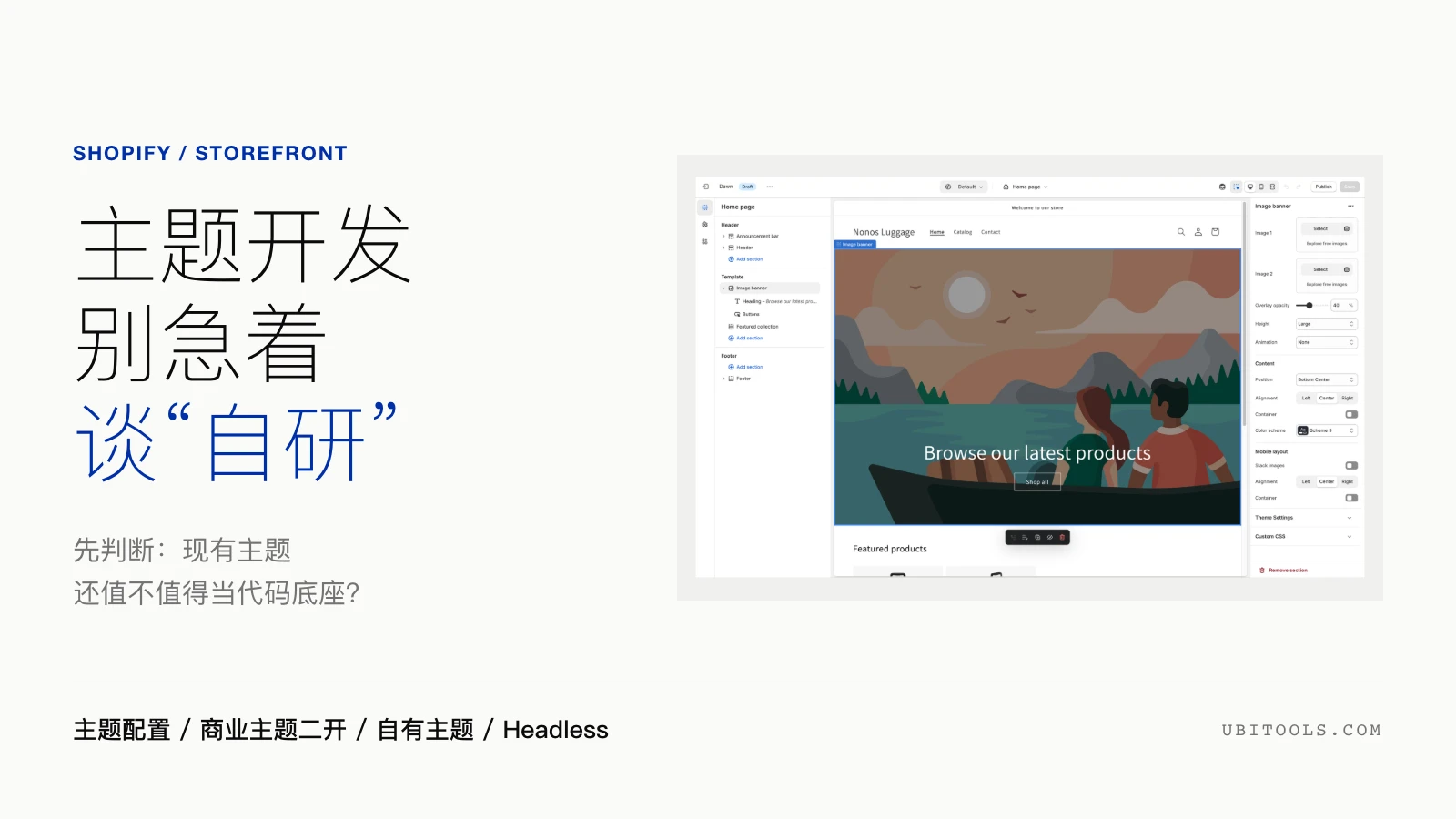Click the undo arrow icon

(x=1287, y=187)
